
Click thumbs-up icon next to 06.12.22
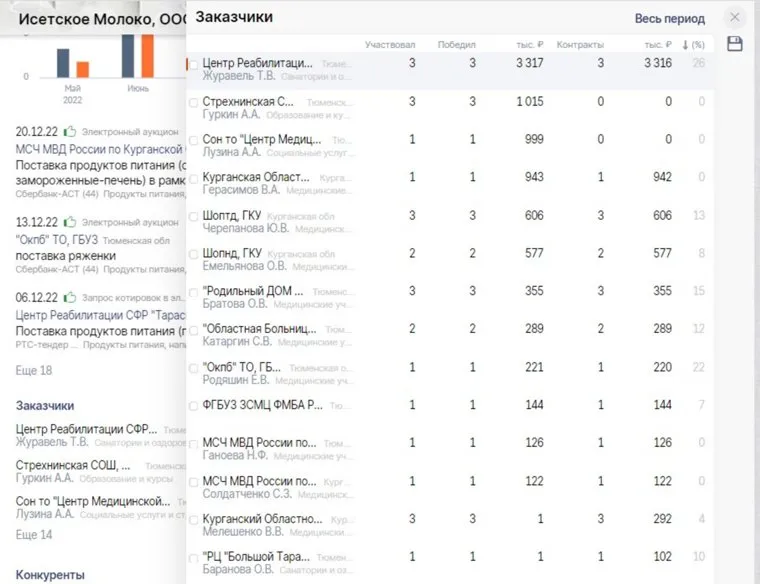[x=70, y=297]
